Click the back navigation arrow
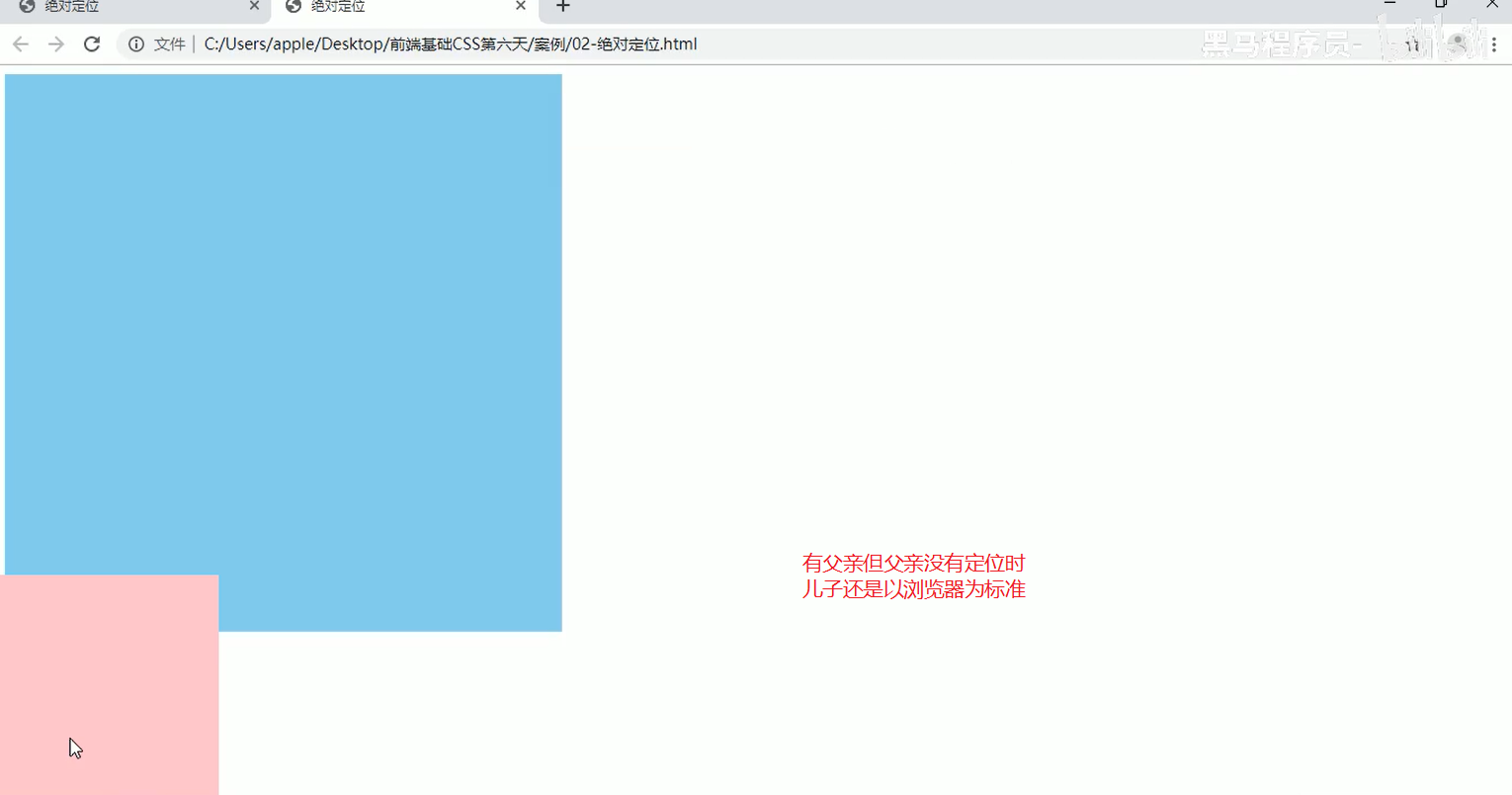This screenshot has height=795, width=1512. tap(20, 44)
